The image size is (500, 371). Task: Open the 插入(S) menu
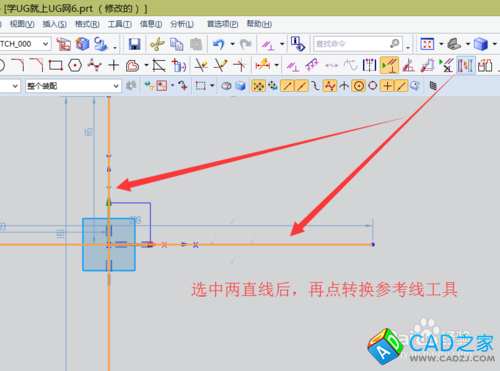pos(54,24)
